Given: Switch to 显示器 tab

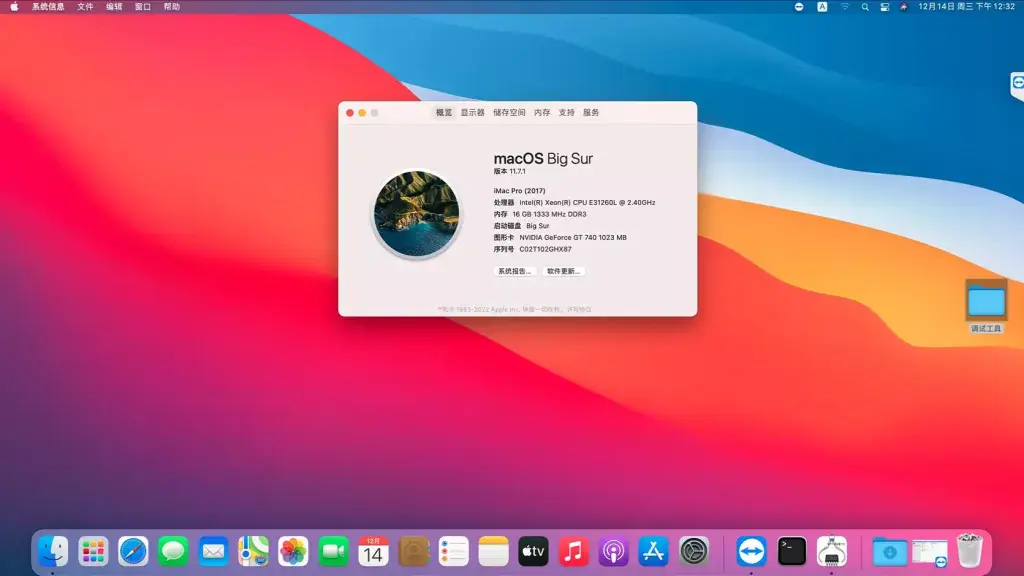Looking at the screenshot, I should pyautogui.click(x=472, y=112).
